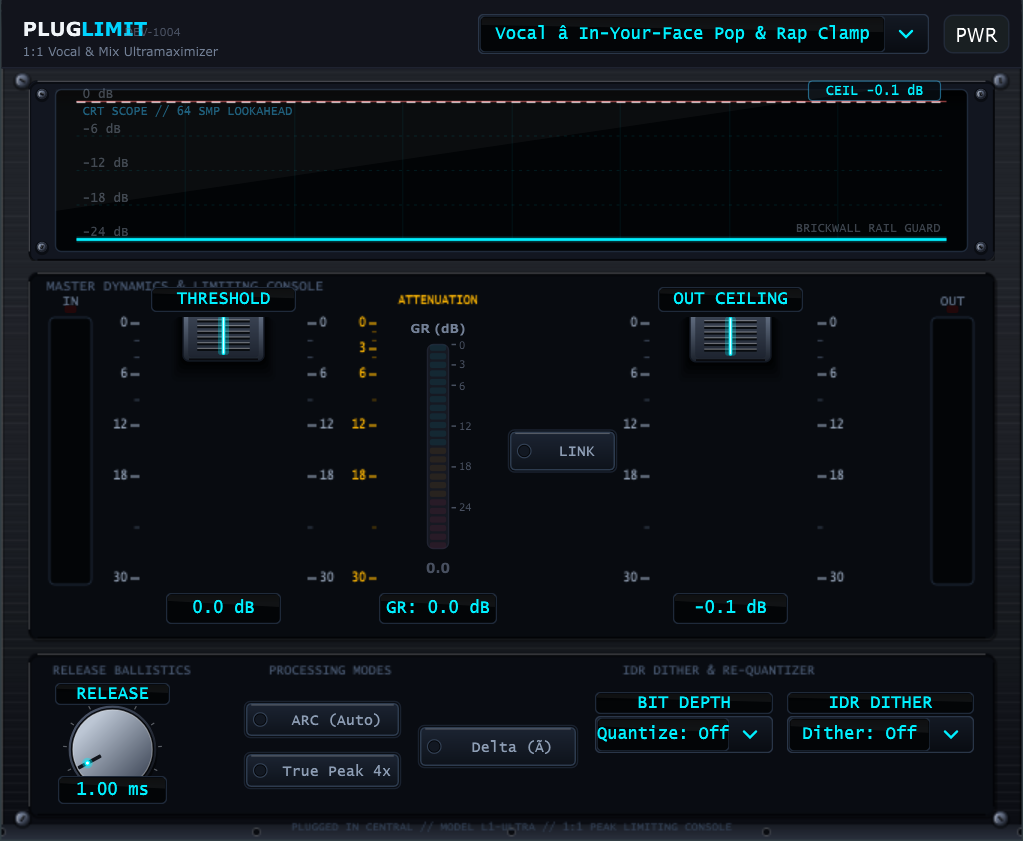Click the CEIL -0.1 dB readout badge

[874, 90]
